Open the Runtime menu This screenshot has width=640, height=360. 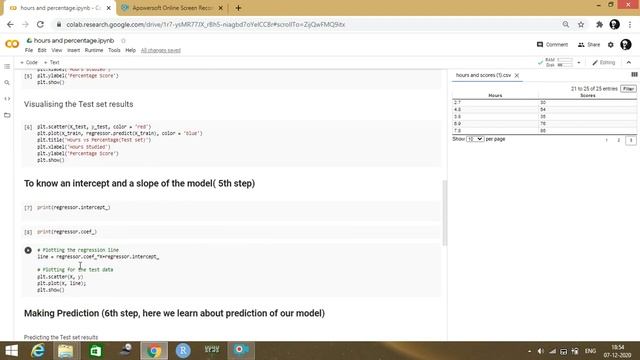coord(94,50)
